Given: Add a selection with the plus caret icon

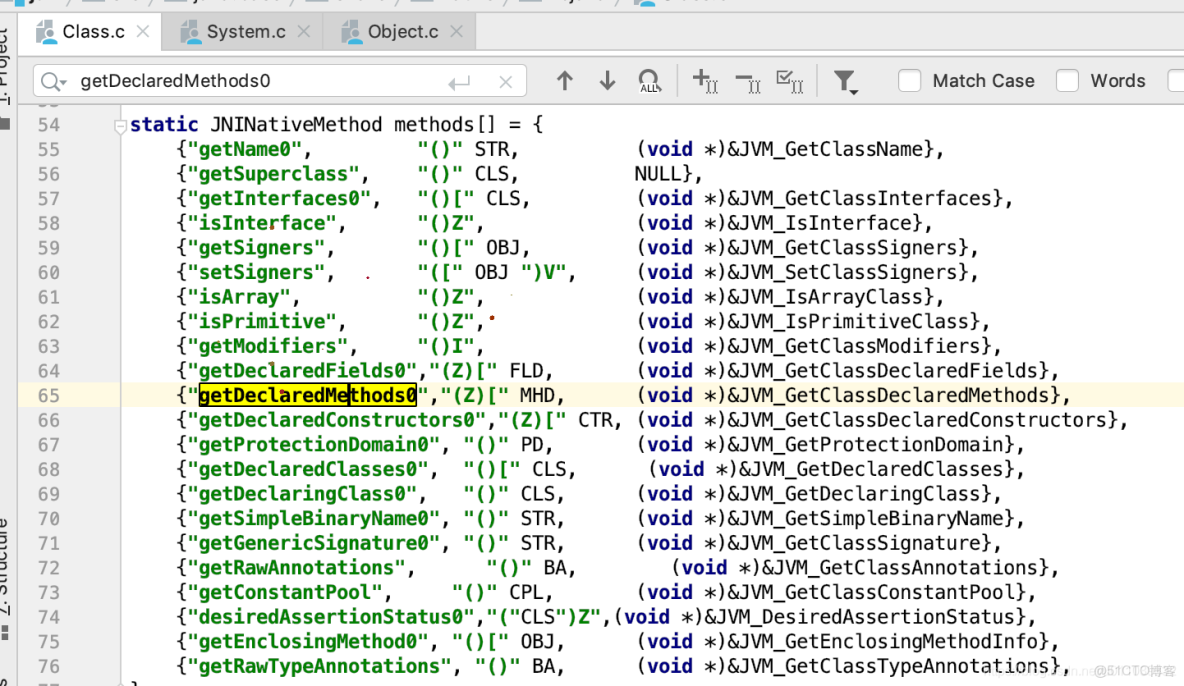Looking at the screenshot, I should 706,80.
